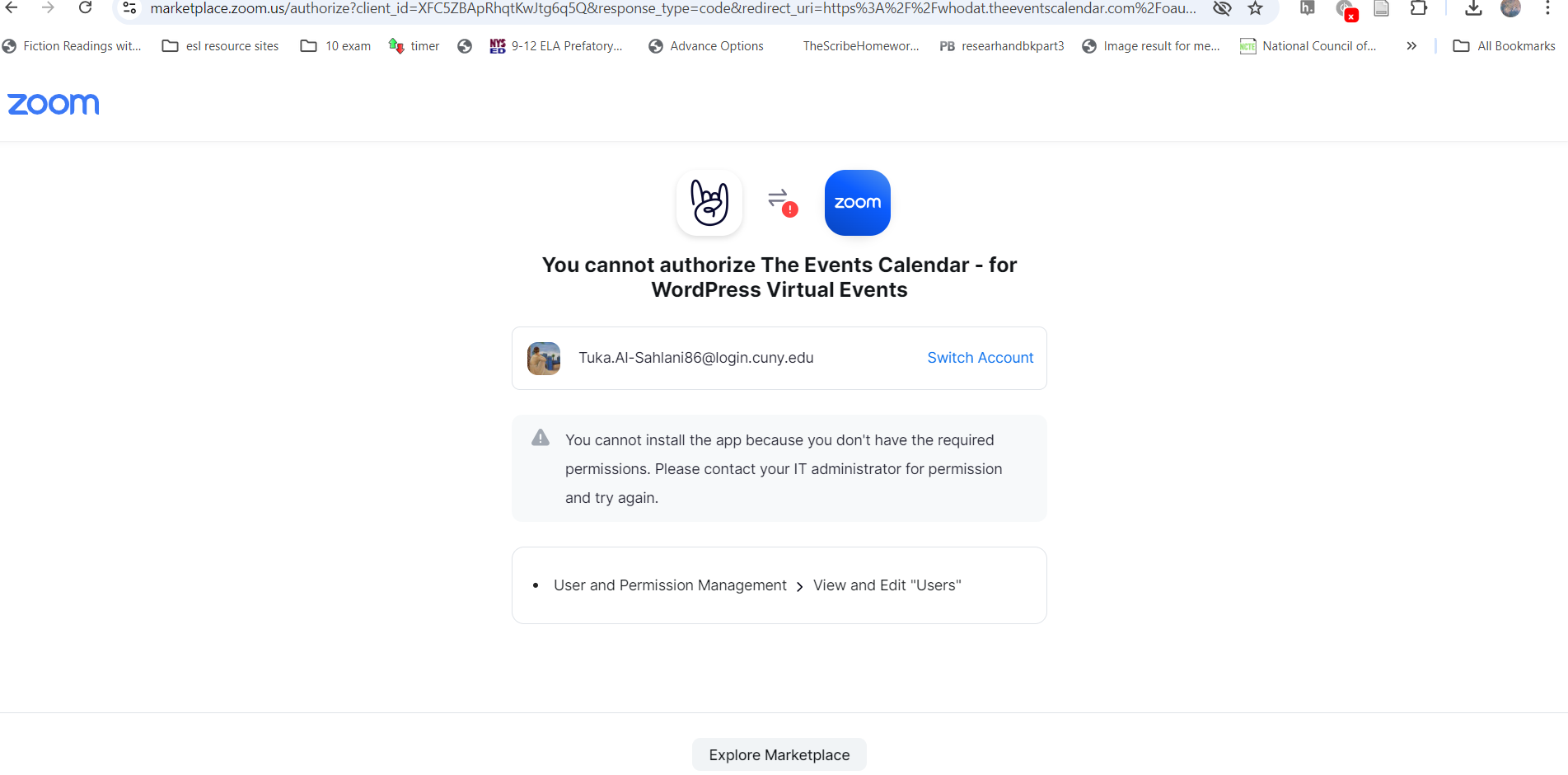Open the All Bookmarks folder
The height and width of the screenshot is (775, 1568).
coord(1504,46)
